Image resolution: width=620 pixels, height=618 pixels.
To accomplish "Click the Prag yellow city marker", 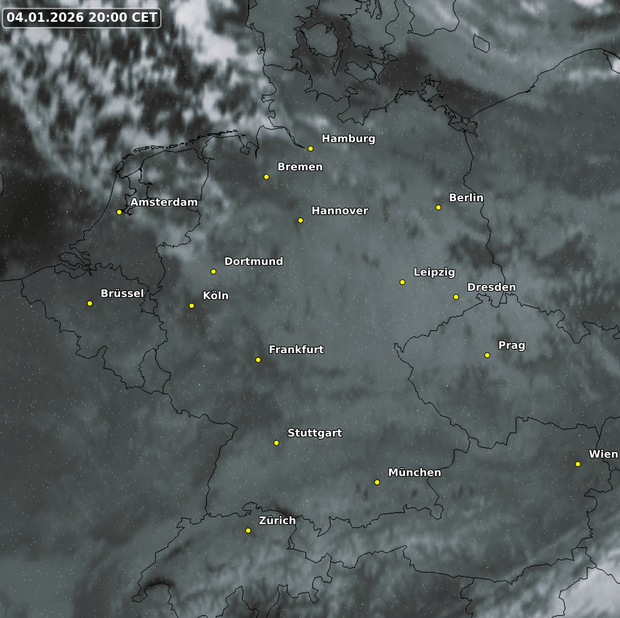I will pyautogui.click(x=487, y=355).
